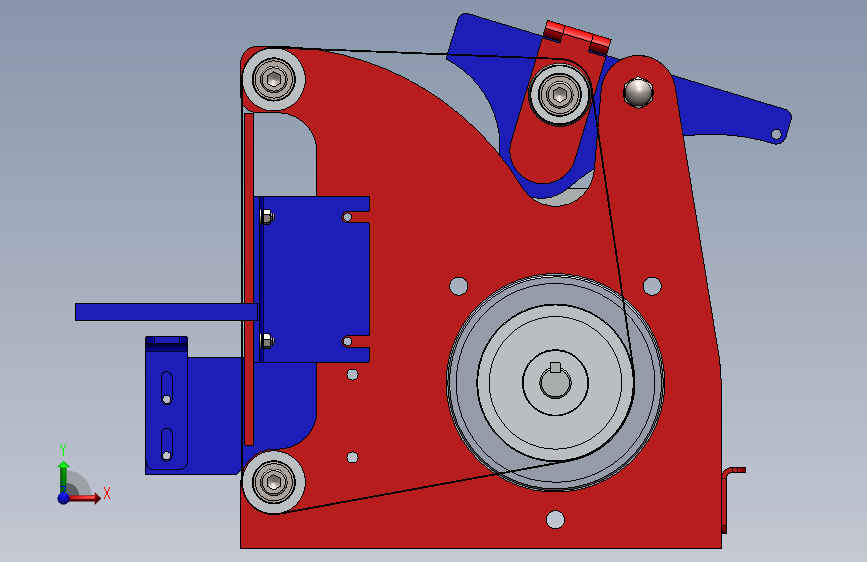Select the small hole at the lever handle tip
The height and width of the screenshot is (562, 867).
[776, 134]
